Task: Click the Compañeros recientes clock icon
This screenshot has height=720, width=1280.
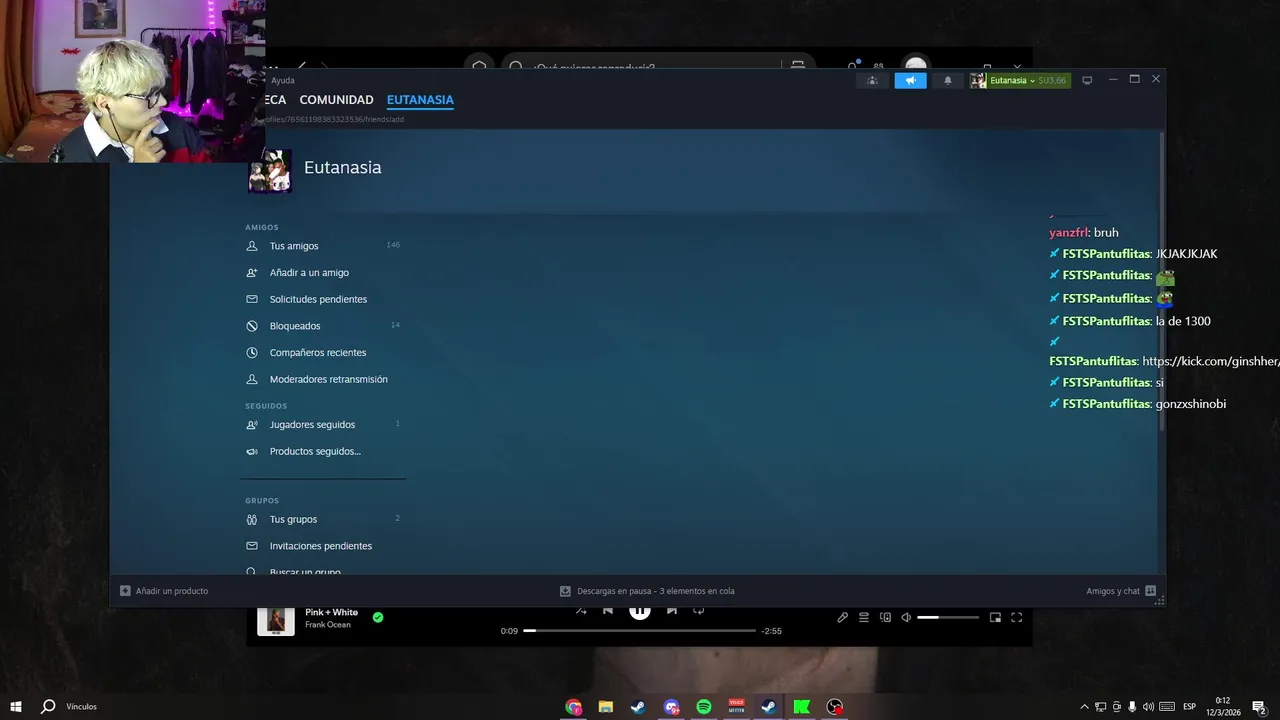Action: [x=252, y=353]
